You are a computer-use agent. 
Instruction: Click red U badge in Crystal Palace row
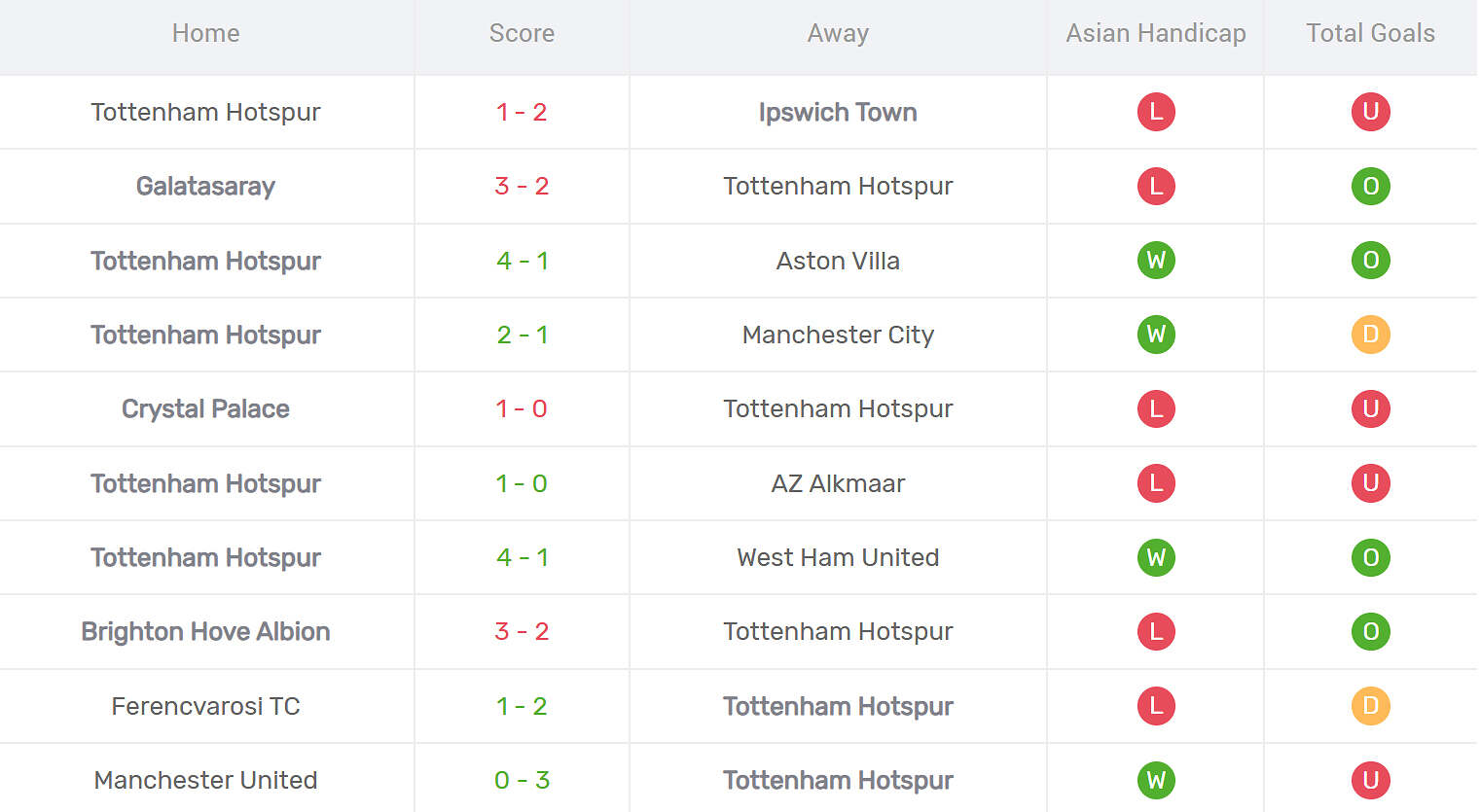1370,408
